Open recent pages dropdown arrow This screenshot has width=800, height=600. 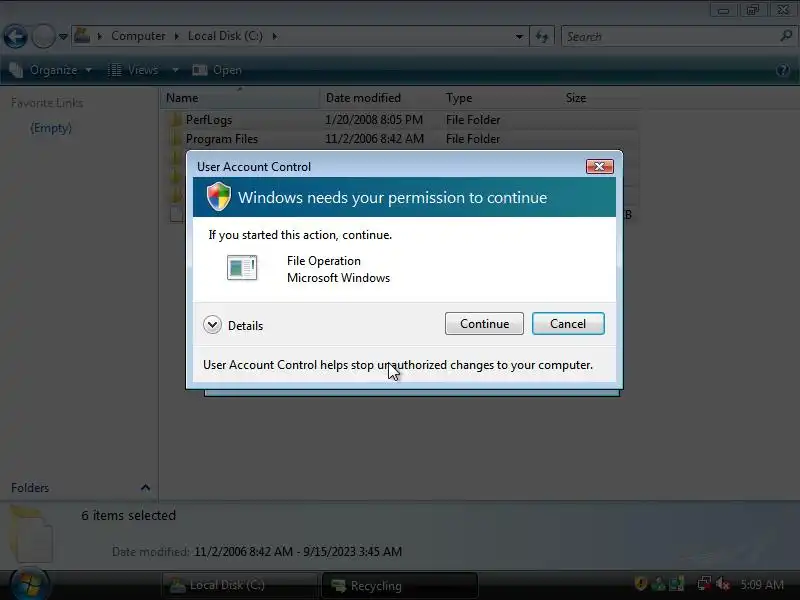tap(63, 37)
